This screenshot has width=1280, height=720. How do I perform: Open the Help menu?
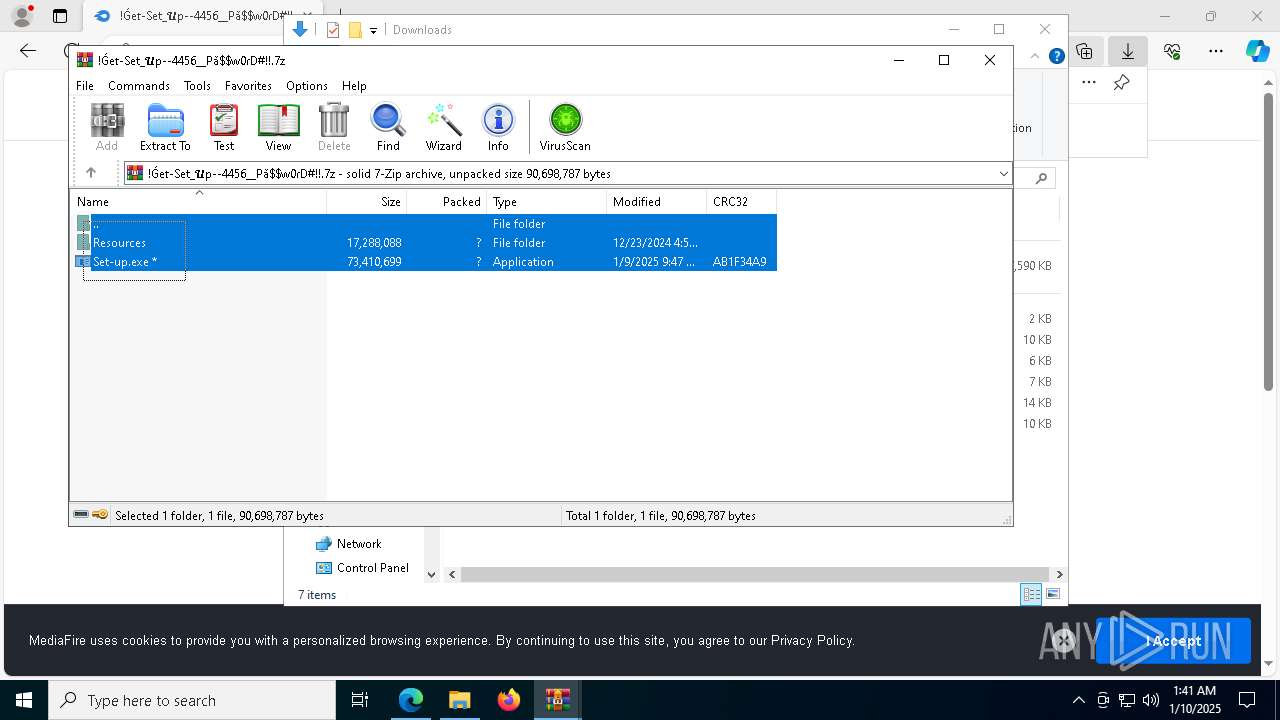354,86
